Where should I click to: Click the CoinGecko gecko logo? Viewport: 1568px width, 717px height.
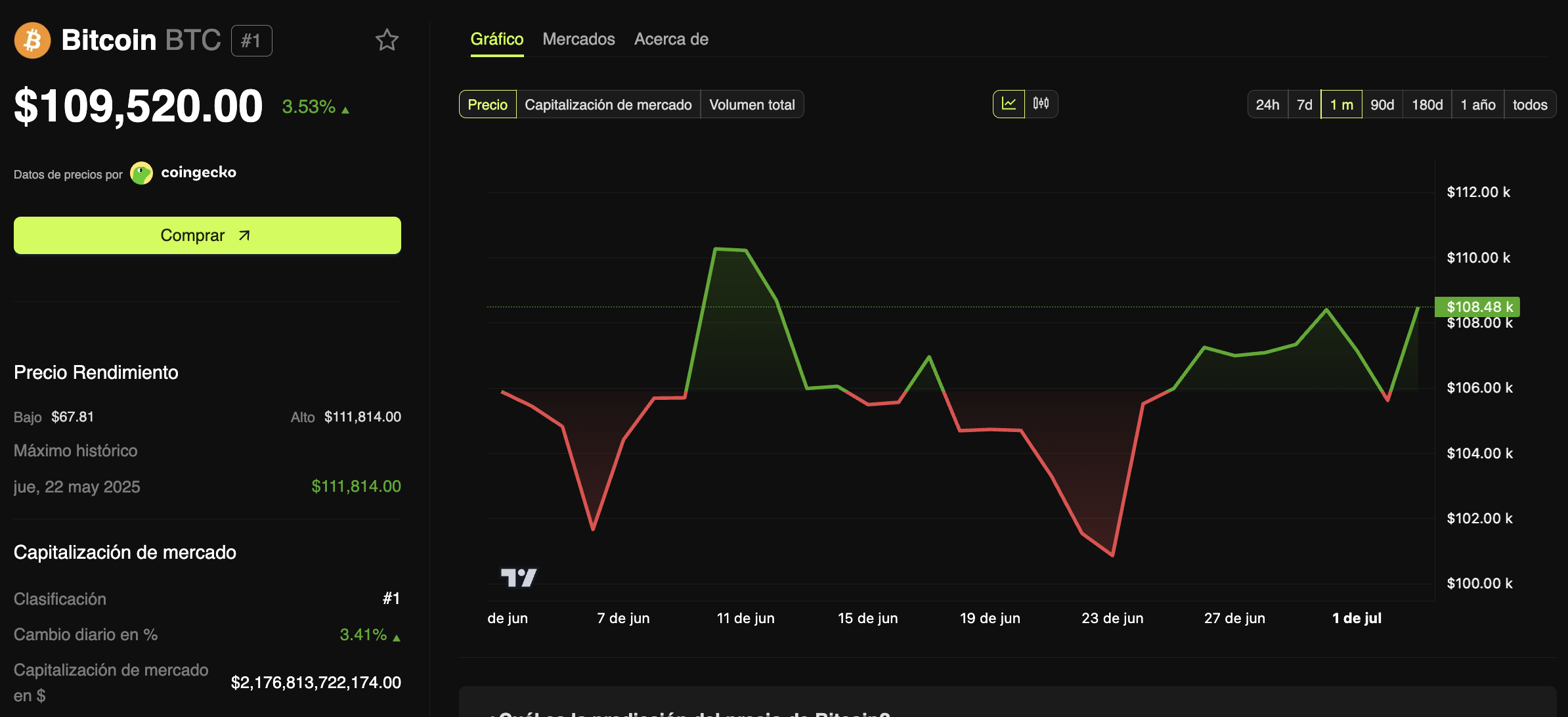[141, 173]
